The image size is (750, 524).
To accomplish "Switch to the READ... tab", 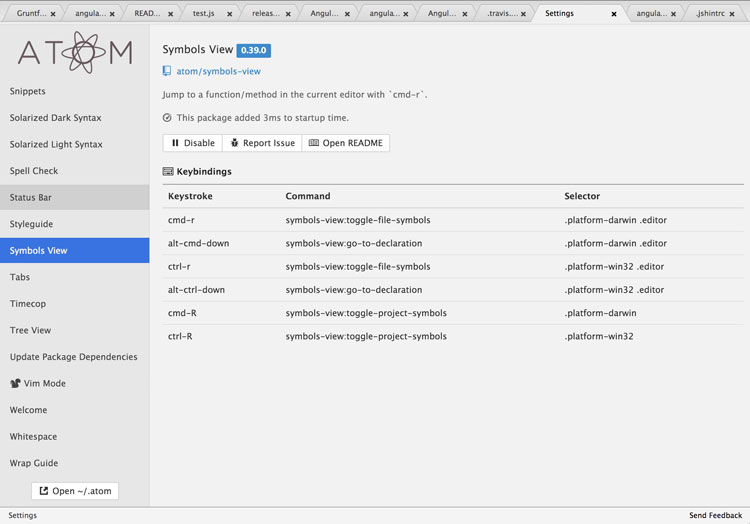I will coord(147,13).
